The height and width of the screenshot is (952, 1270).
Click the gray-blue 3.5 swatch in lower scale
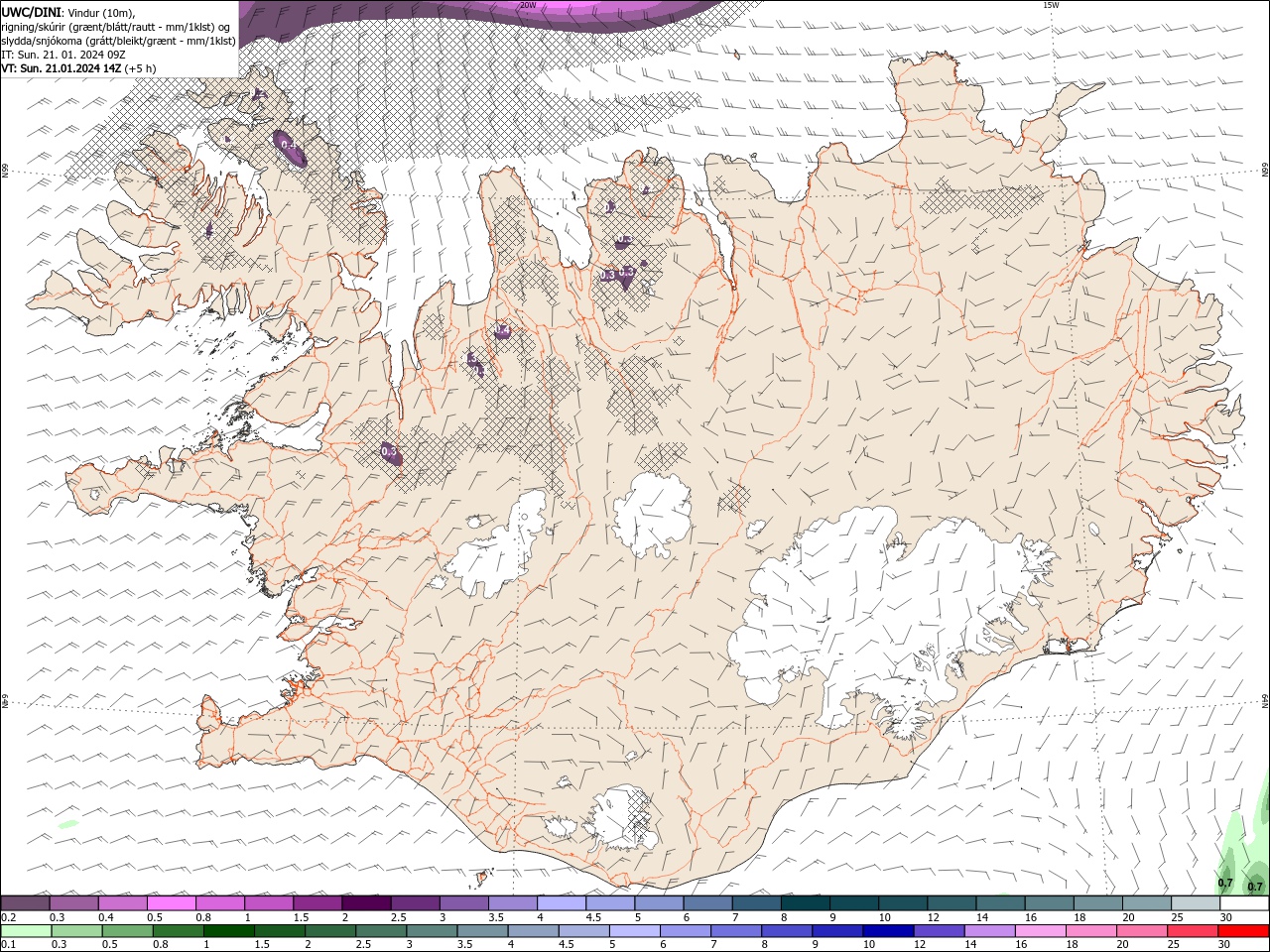[x=482, y=931]
